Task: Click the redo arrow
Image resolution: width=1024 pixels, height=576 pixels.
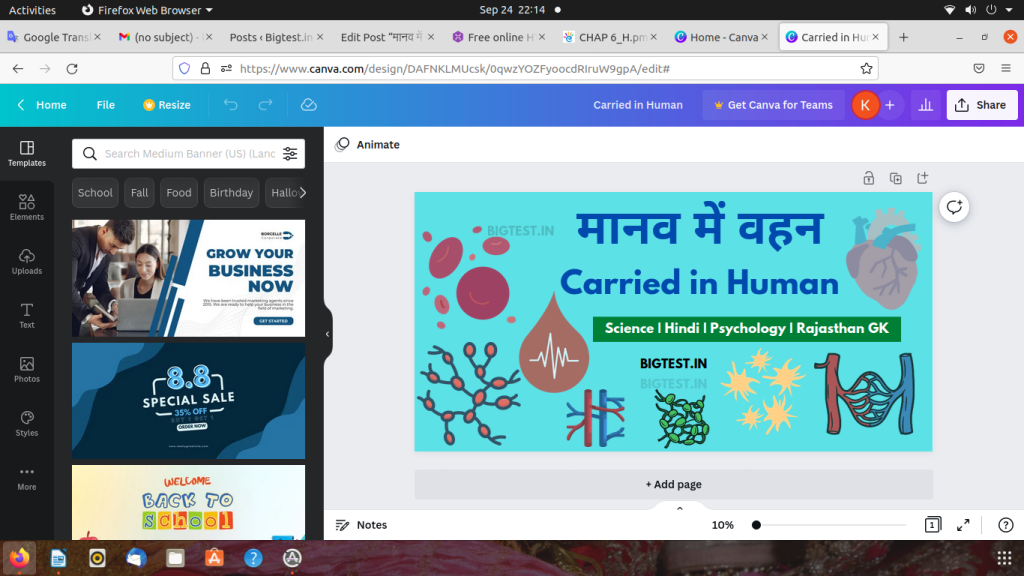Action: tap(265, 104)
